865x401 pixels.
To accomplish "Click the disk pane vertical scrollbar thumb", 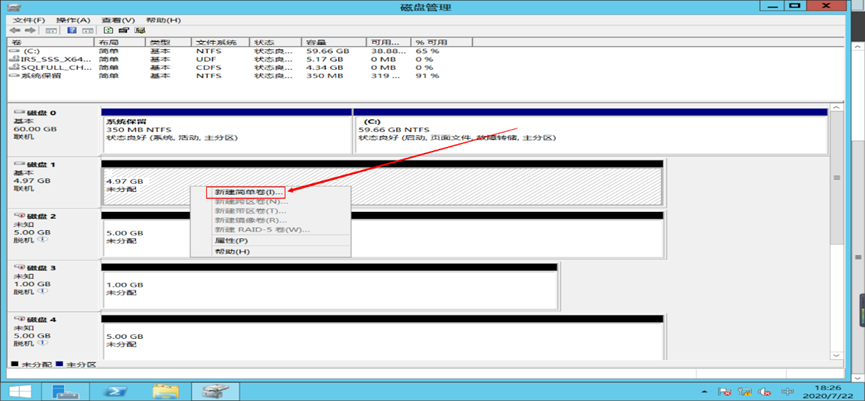I will click(x=837, y=178).
